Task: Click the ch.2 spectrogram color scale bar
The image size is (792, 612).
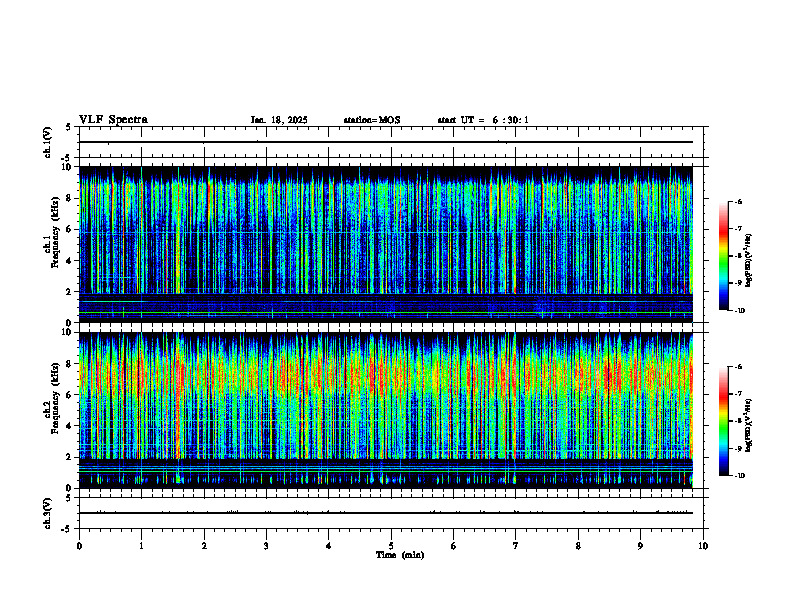Action: pyautogui.click(x=723, y=421)
